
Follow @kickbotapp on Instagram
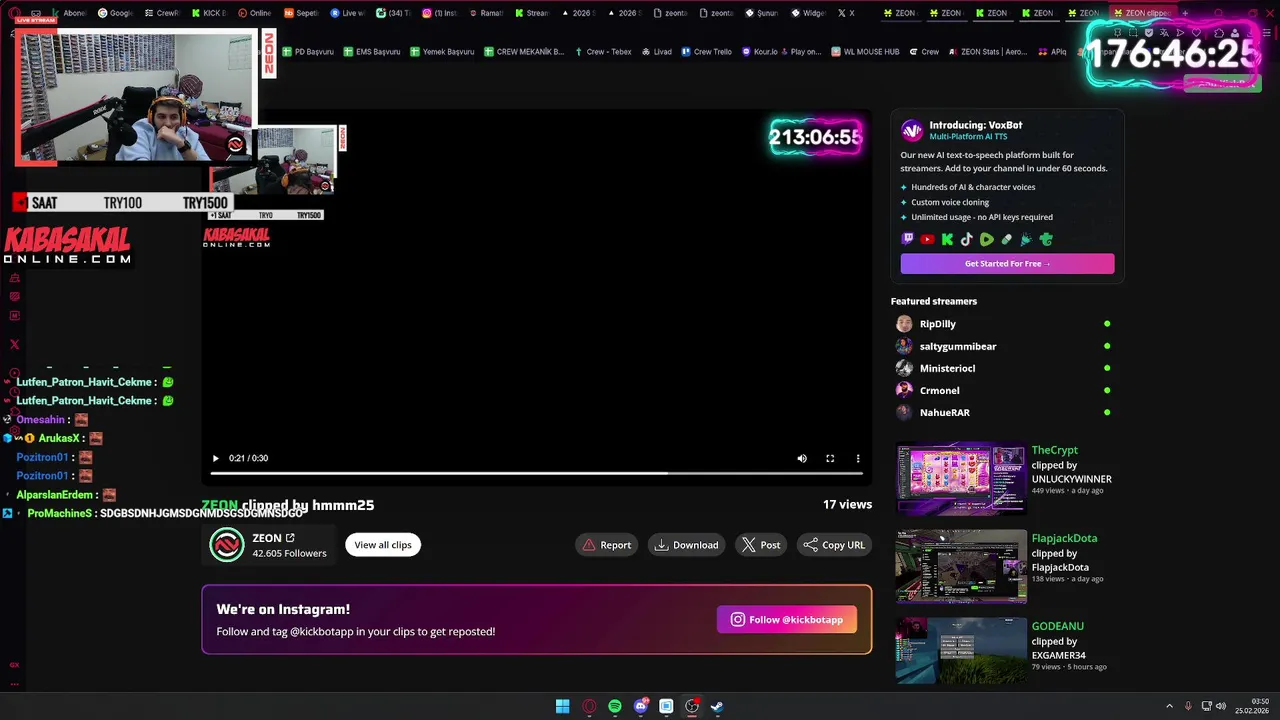787,619
